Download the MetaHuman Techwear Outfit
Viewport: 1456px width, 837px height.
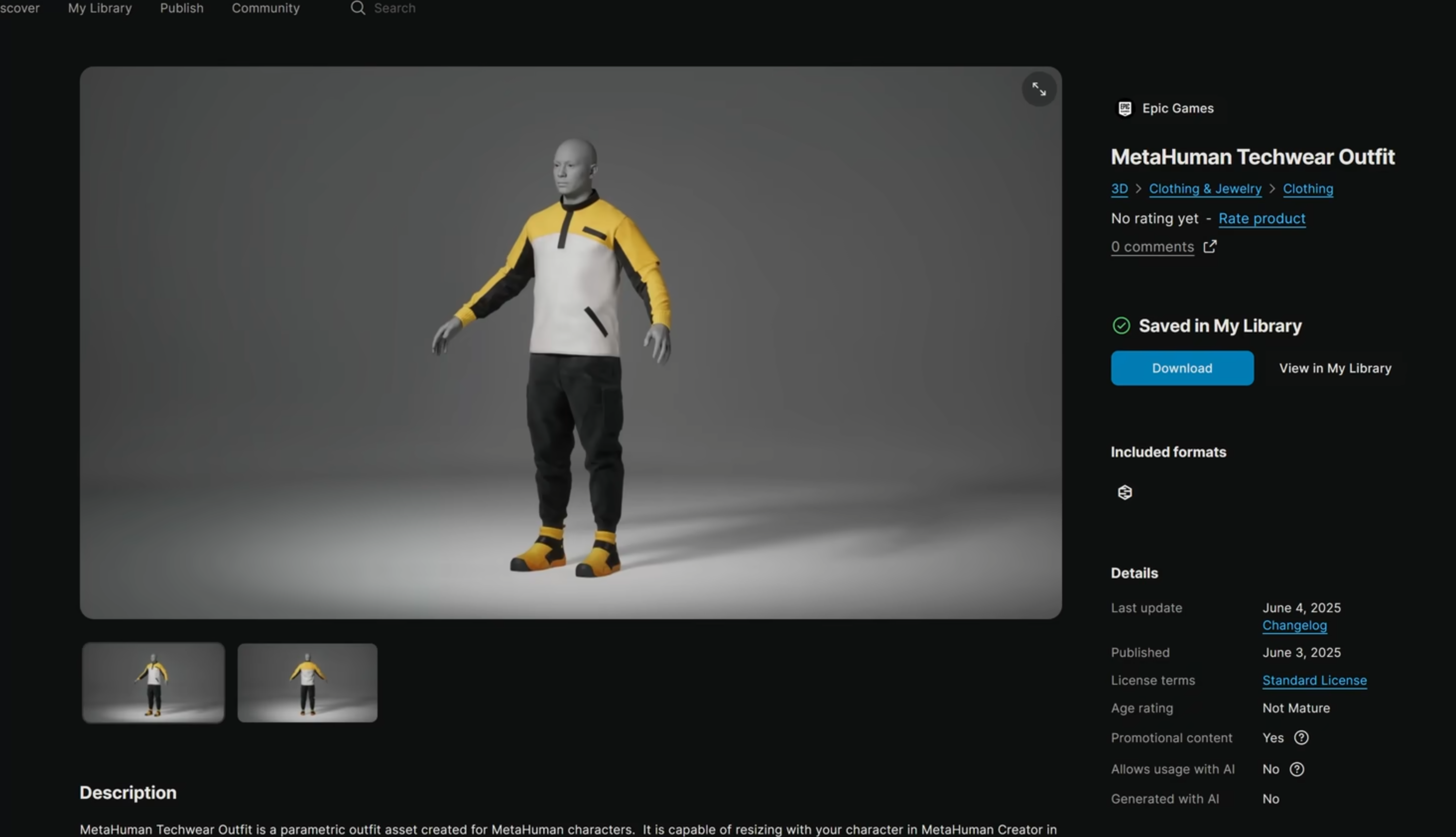pyautogui.click(x=1182, y=369)
